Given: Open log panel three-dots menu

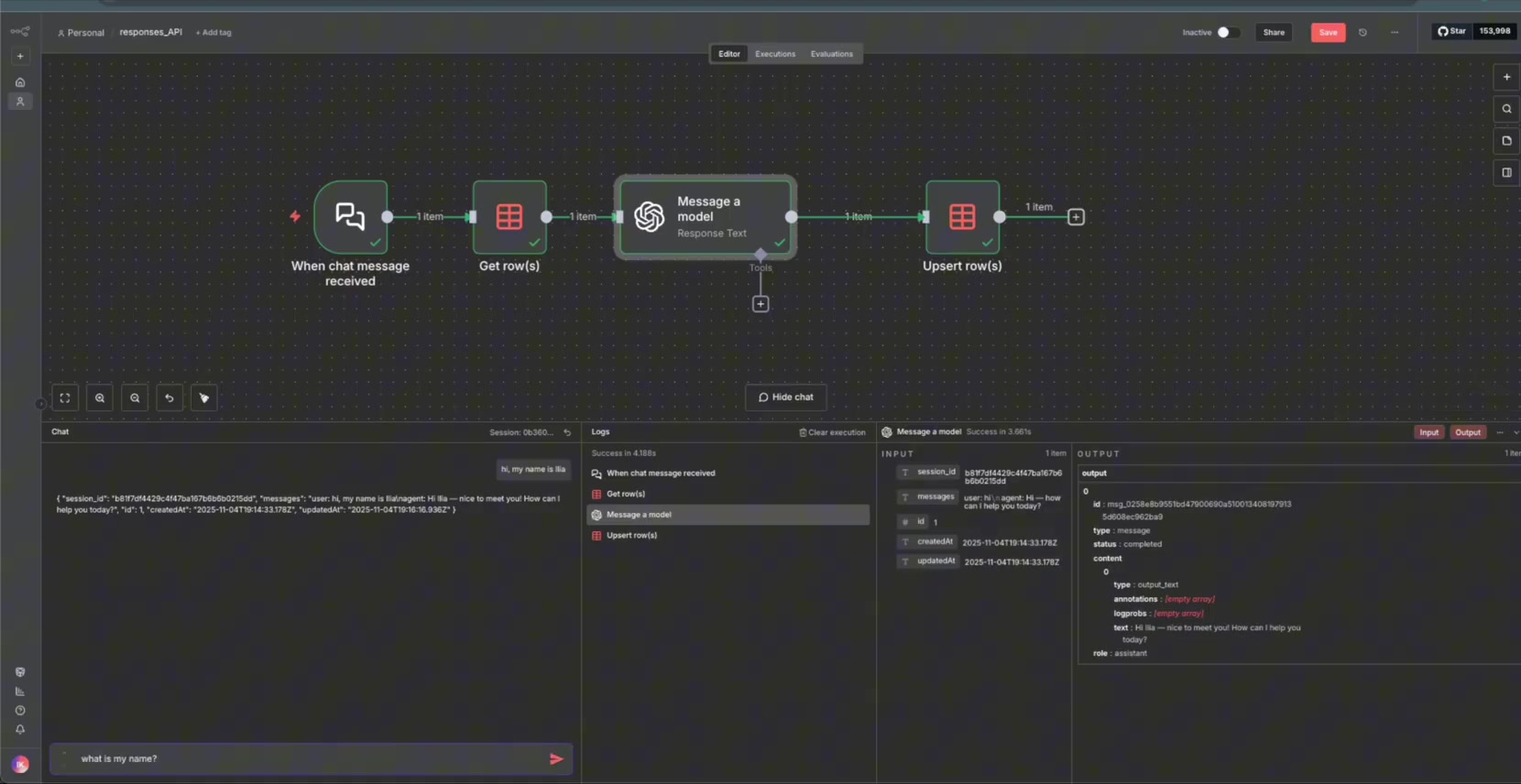Looking at the screenshot, I should (1500, 432).
